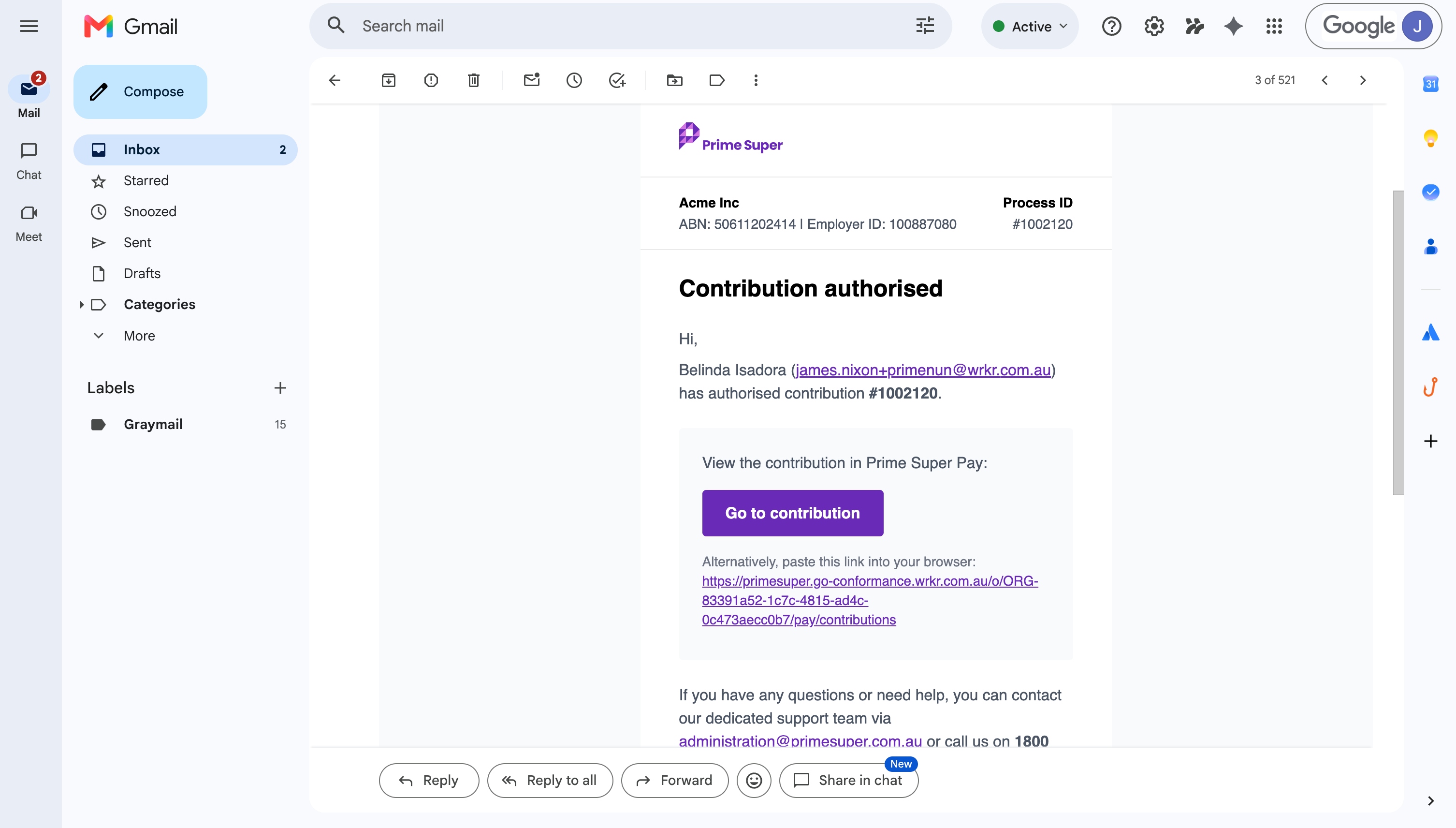Open Google Calendar in the side panel
Screen dimensions: 1456x828
pyautogui.click(x=1430, y=84)
